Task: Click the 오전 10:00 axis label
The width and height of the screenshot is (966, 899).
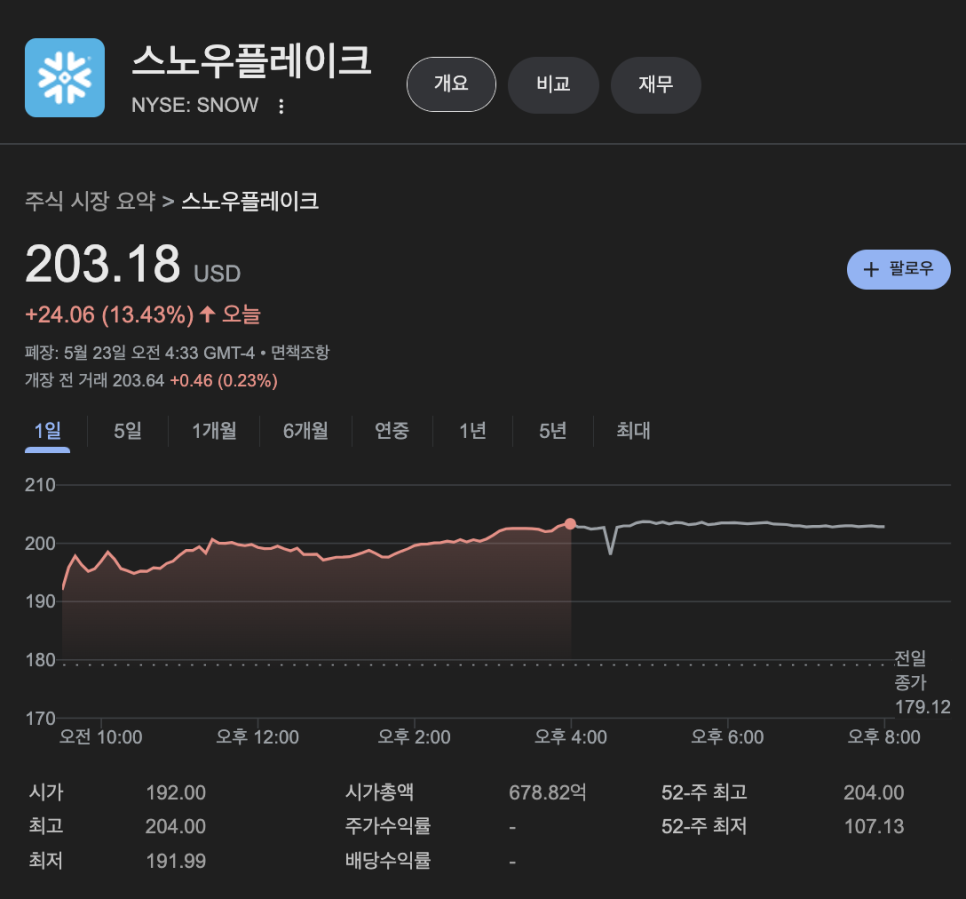Action: pos(101,737)
